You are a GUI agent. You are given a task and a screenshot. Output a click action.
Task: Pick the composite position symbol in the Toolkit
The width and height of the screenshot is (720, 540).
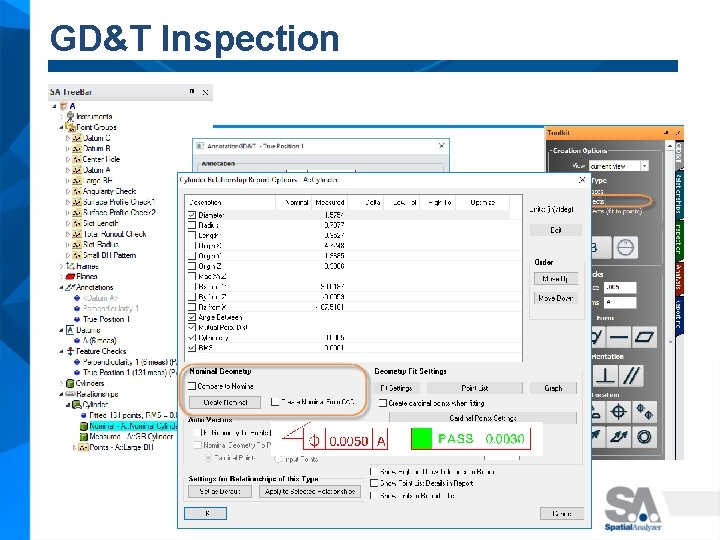click(644, 411)
